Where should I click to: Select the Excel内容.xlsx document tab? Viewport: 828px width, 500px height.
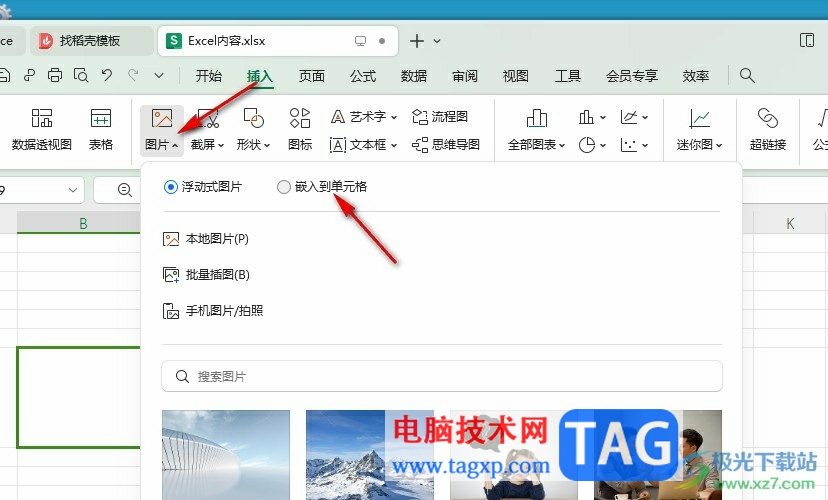point(277,41)
